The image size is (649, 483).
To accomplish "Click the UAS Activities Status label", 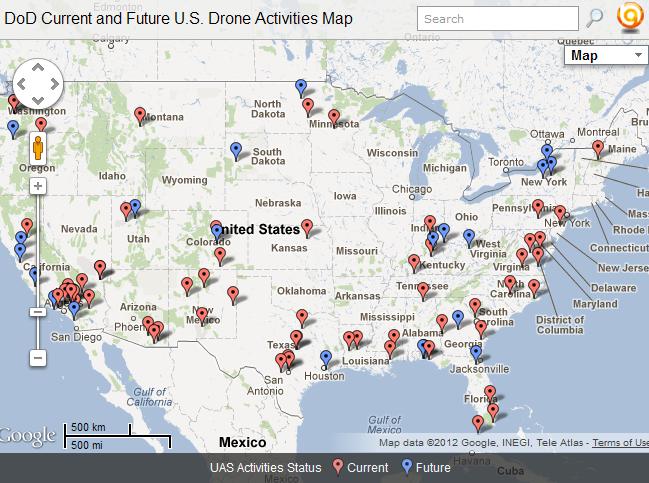I will tap(265, 468).
